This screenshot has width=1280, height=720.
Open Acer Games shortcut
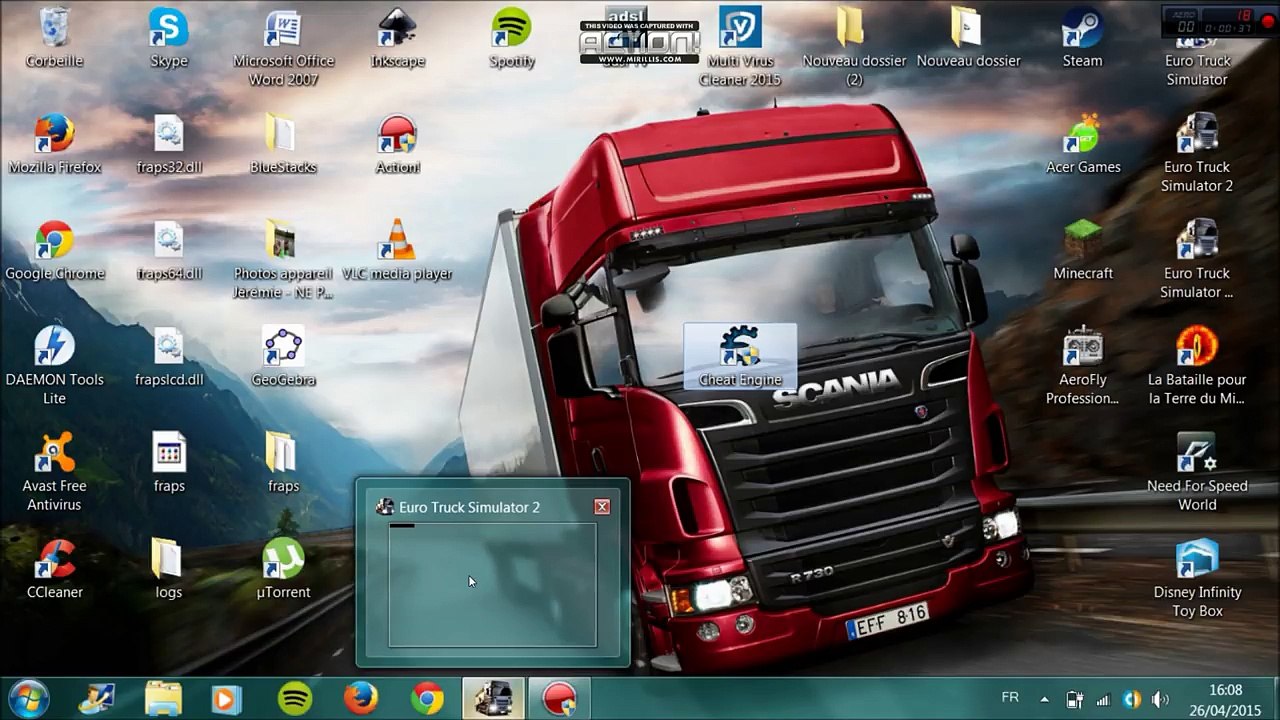[1082, 144]
